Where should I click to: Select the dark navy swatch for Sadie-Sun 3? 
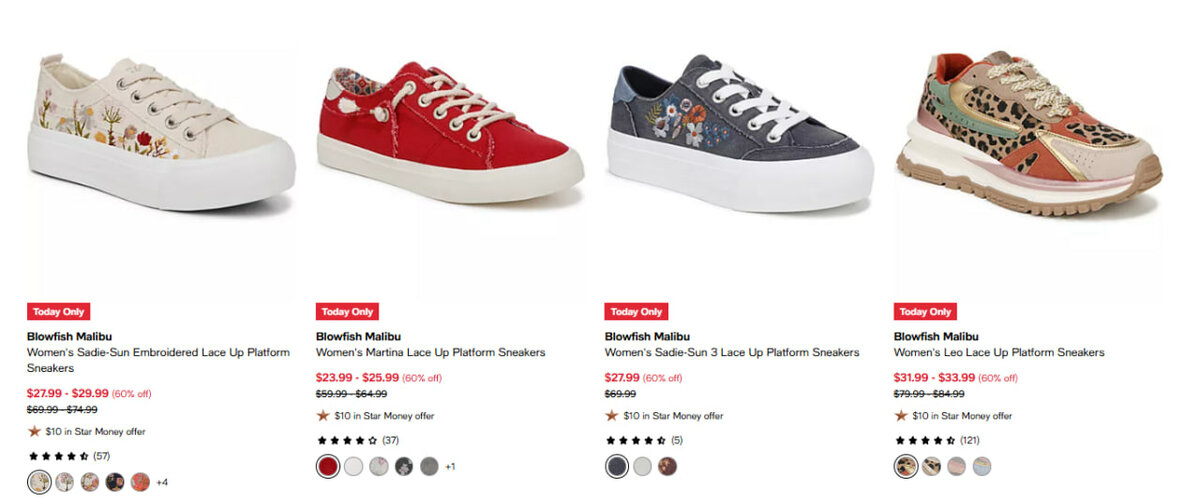[x=616, y=466]
